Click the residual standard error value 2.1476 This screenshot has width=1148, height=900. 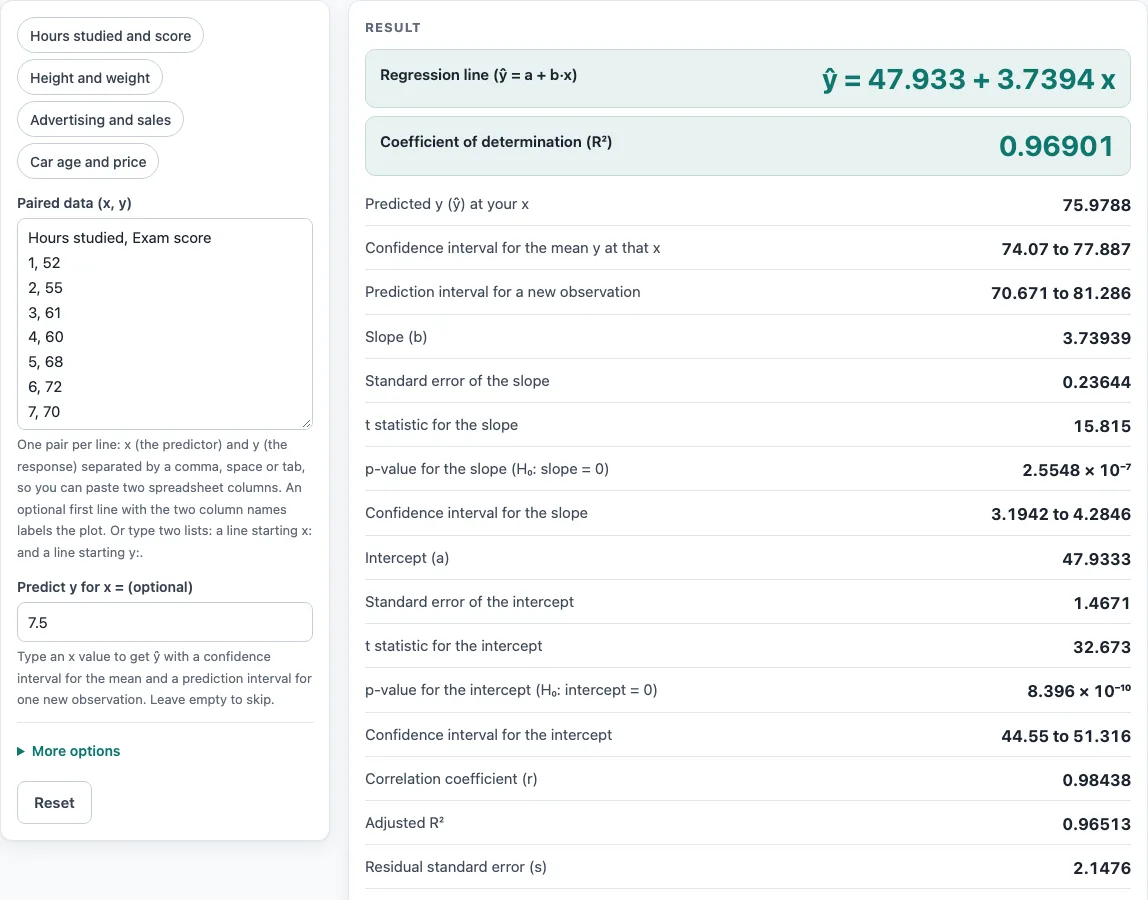[x=1102, y=868]
